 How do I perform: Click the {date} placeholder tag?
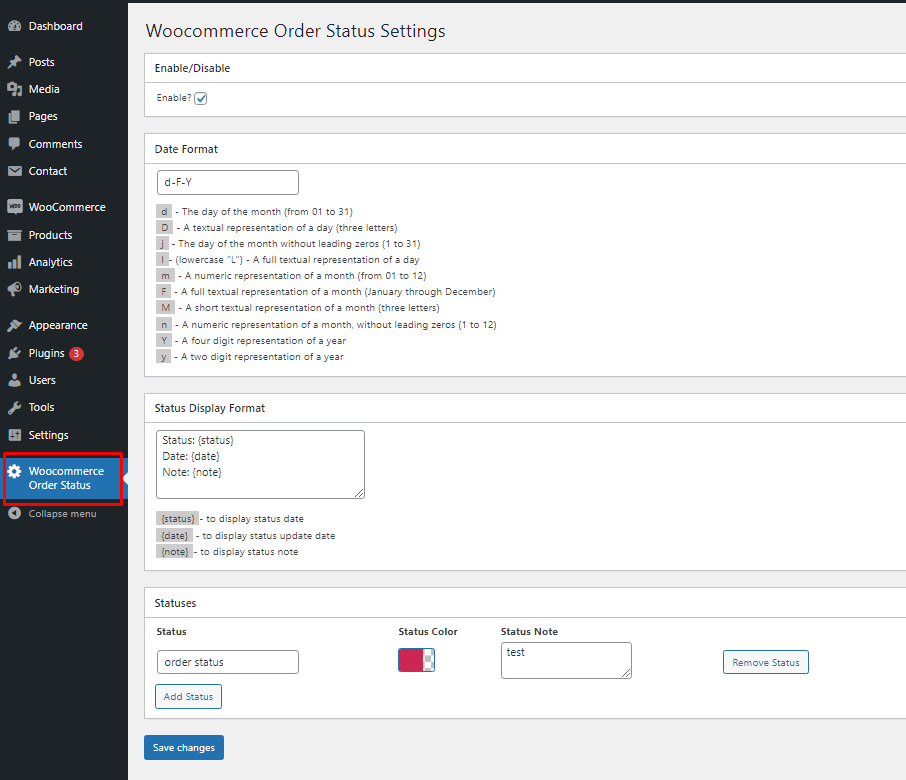coord(174,536)
